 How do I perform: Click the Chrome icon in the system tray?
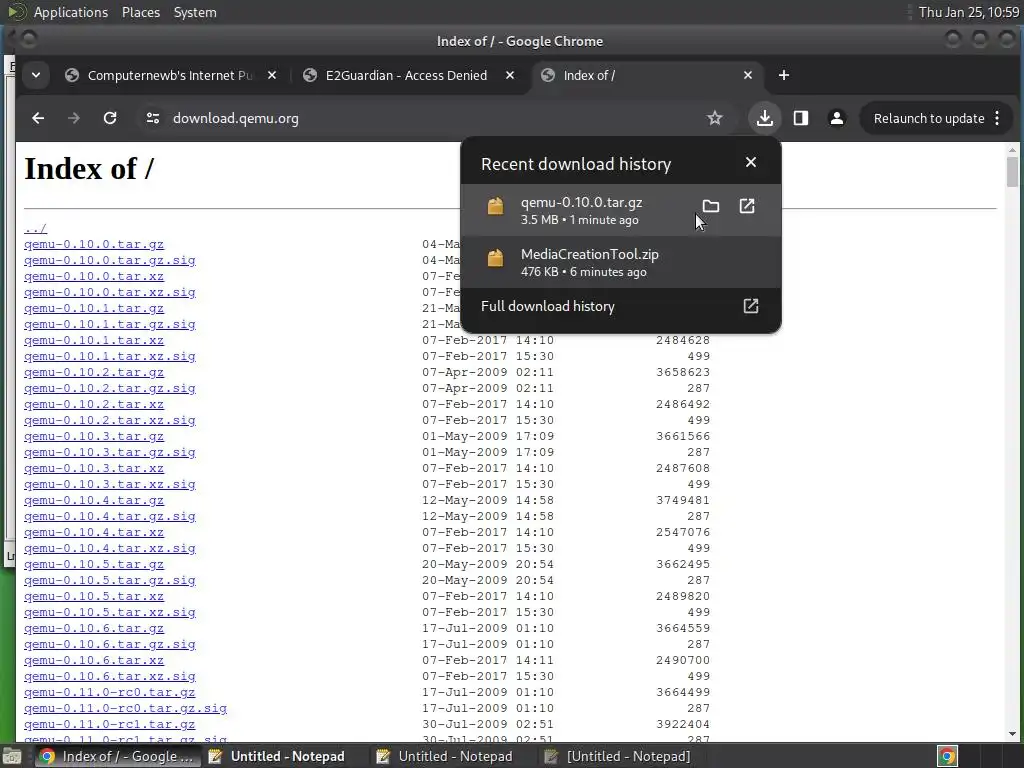(x=947, y=756)
